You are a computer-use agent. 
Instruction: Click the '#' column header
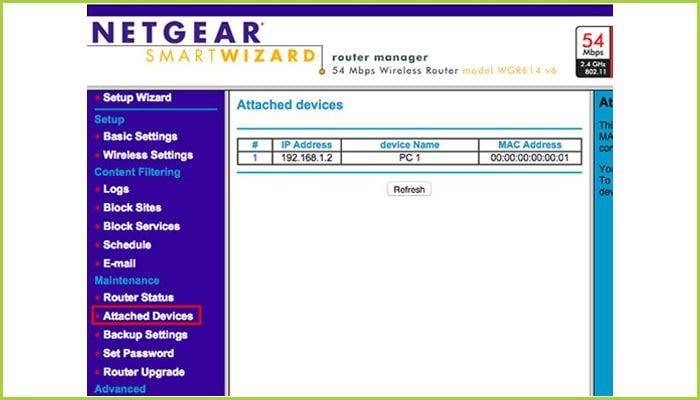255,145
